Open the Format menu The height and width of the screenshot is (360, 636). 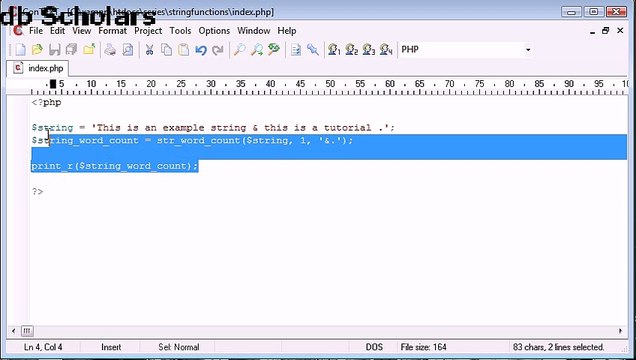112,31
